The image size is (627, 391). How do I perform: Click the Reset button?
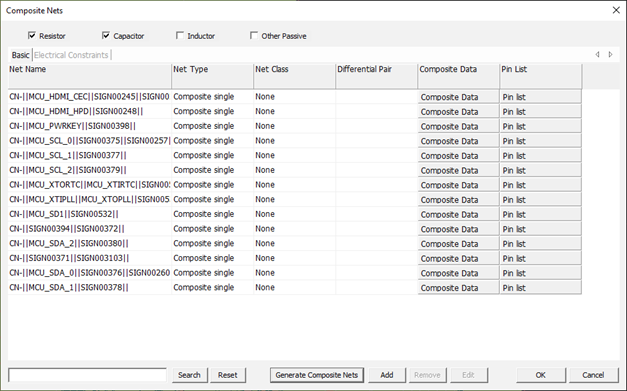[x=228, y=375]
